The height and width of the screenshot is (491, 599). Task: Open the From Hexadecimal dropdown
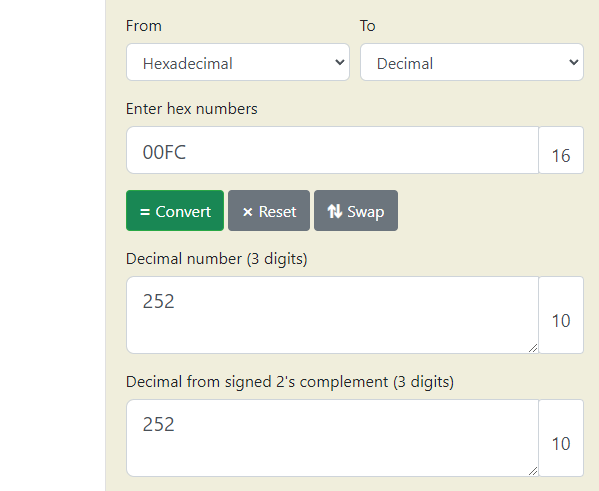tap(238, 62)
